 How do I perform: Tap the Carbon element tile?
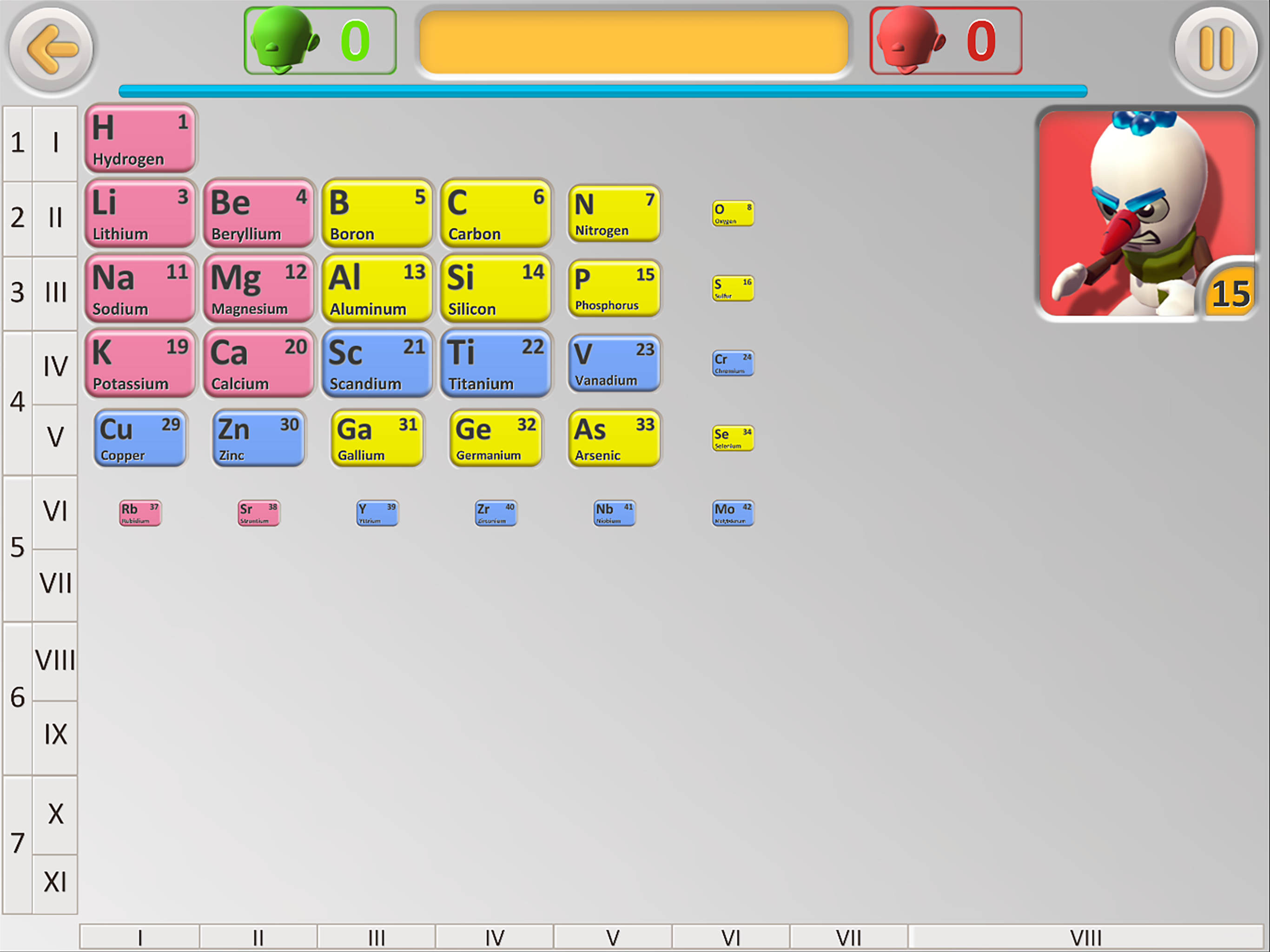(496, 214)
